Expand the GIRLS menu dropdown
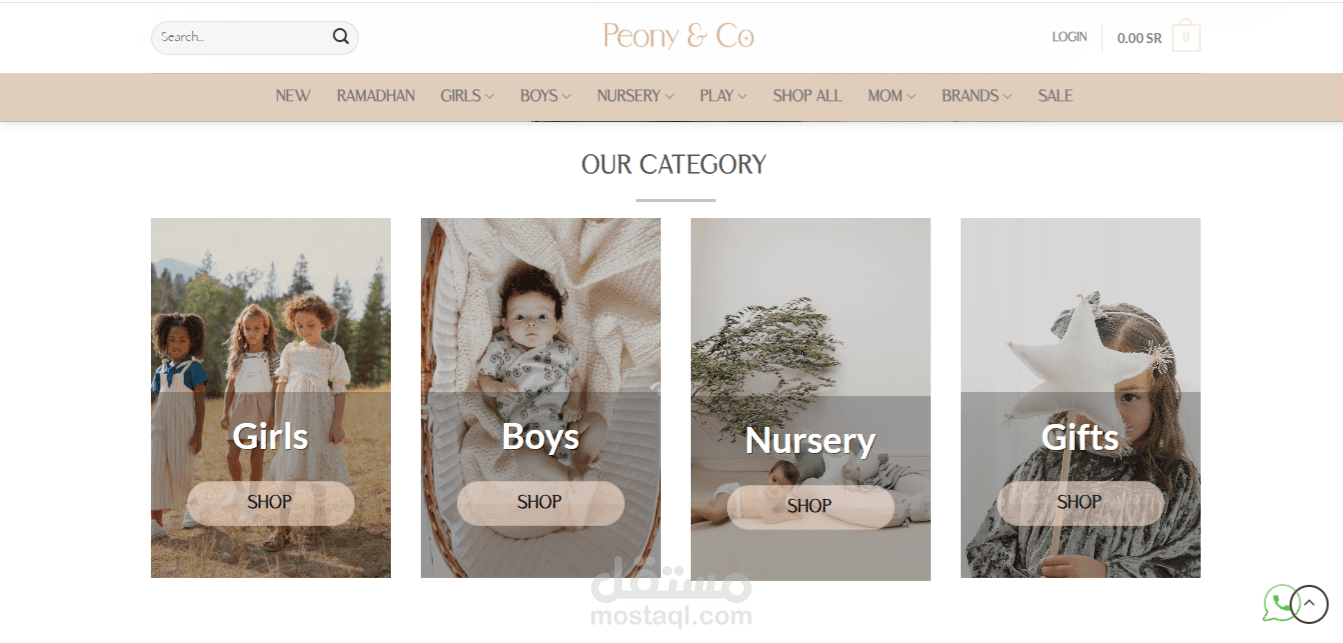The width and height of the screenshot is (1343, 643). [467, 96]
